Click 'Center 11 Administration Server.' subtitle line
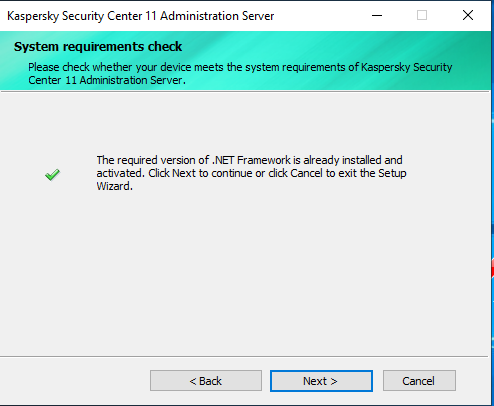The image size is (494, 406). [107, 80]
